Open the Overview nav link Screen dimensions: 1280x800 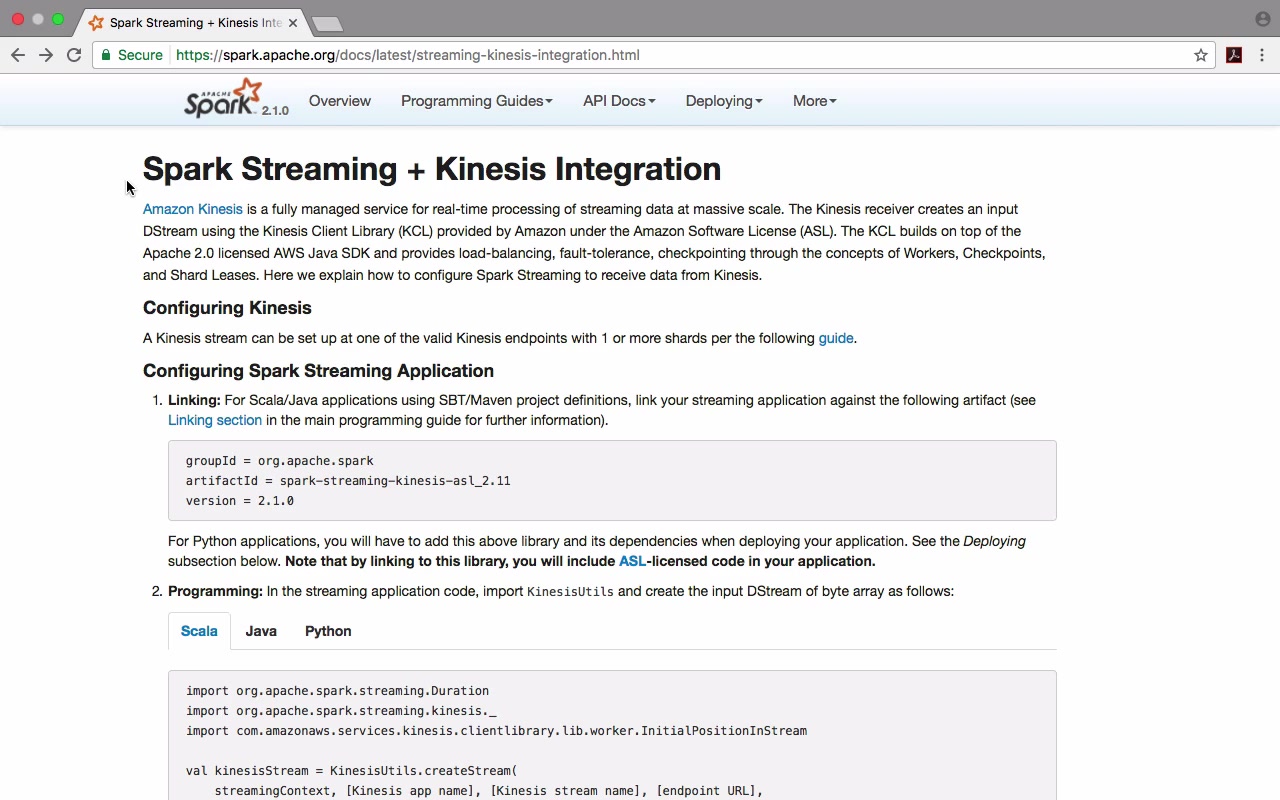click(340, 101)
